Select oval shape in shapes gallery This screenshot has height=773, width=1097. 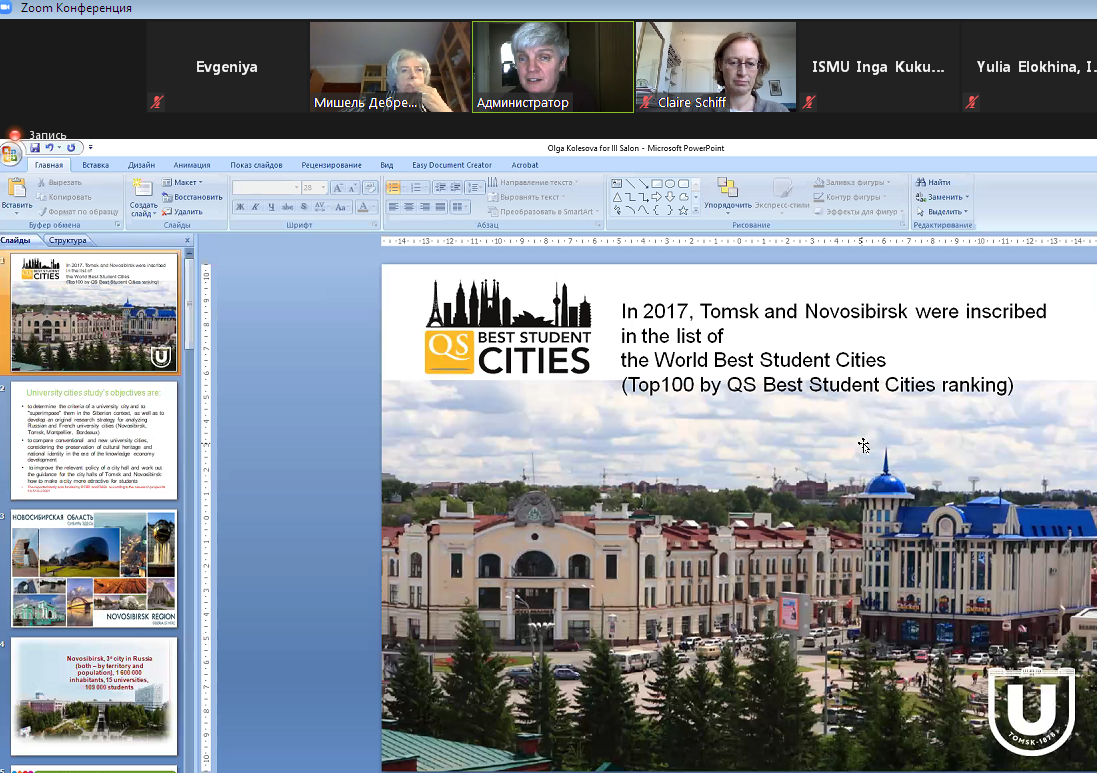point(670,183)
